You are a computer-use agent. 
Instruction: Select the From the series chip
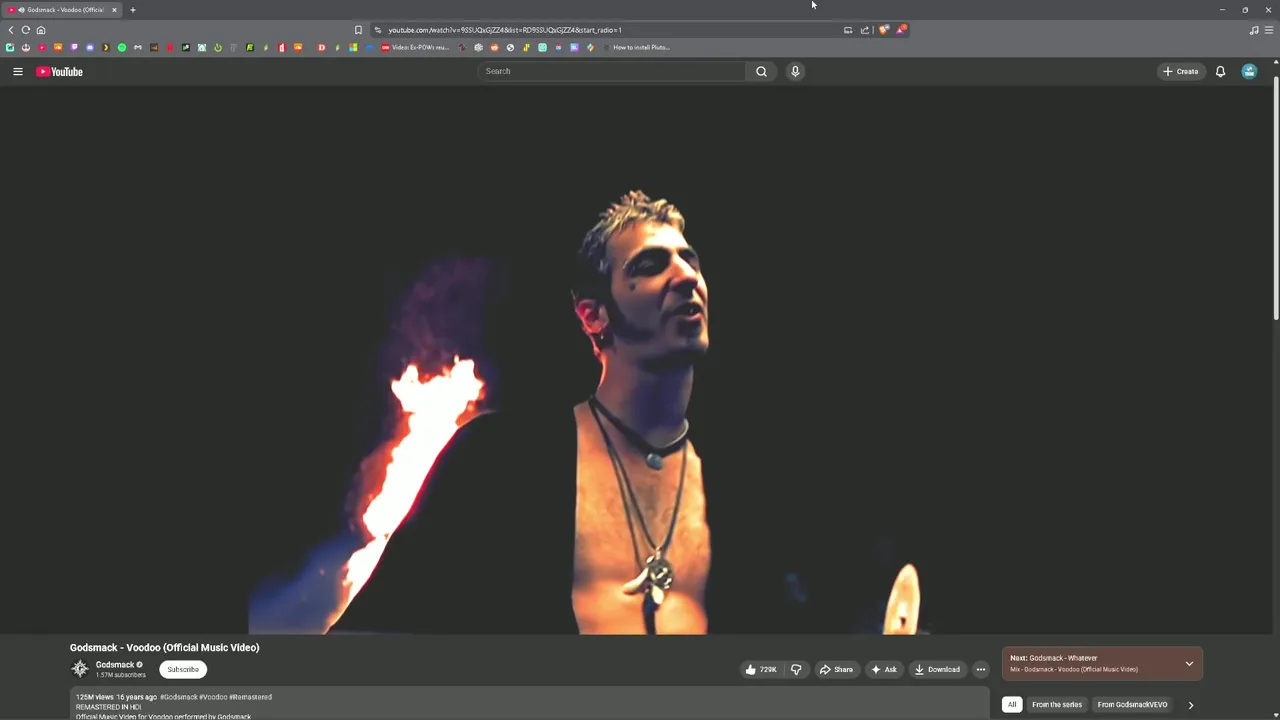(1057, 704)
